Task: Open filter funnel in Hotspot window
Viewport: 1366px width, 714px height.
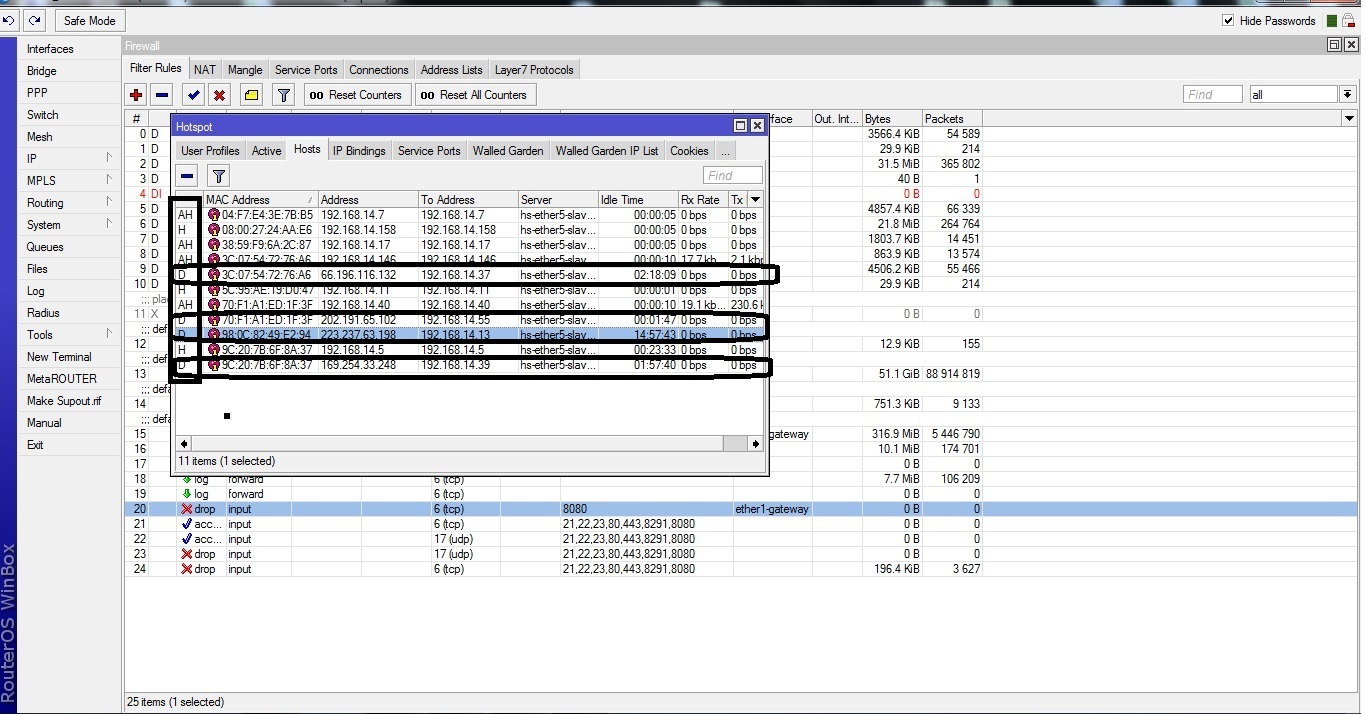Action: click(219, 176)
